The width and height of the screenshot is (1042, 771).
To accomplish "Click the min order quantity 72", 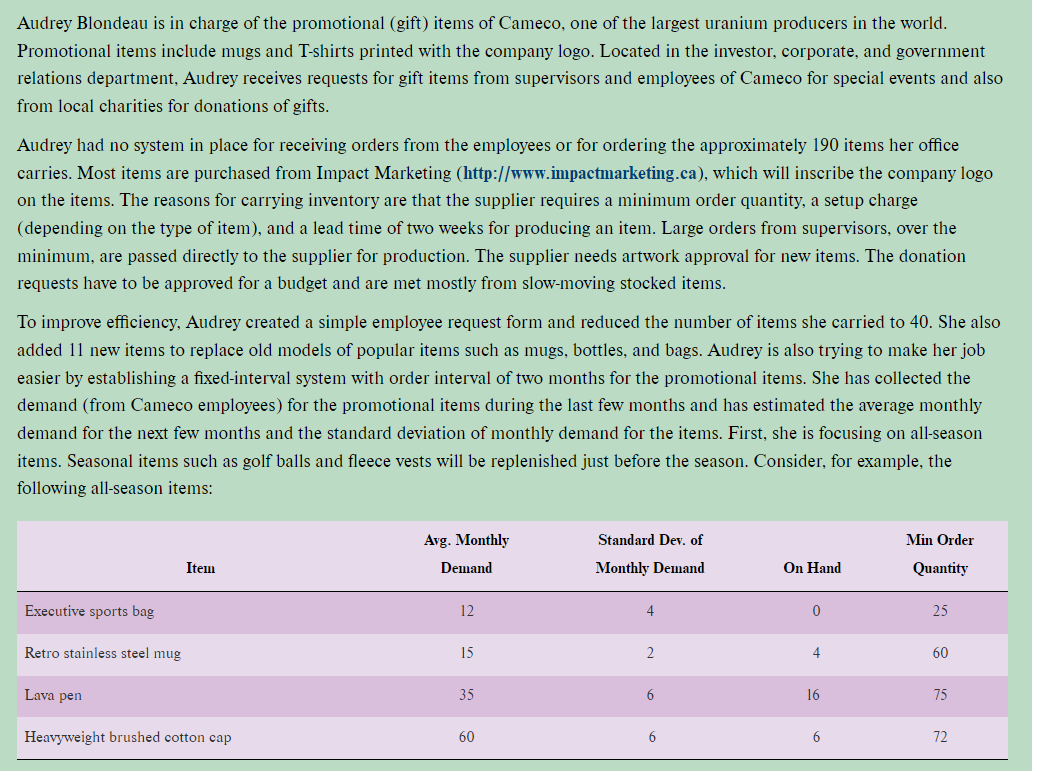I will point(939,737).
